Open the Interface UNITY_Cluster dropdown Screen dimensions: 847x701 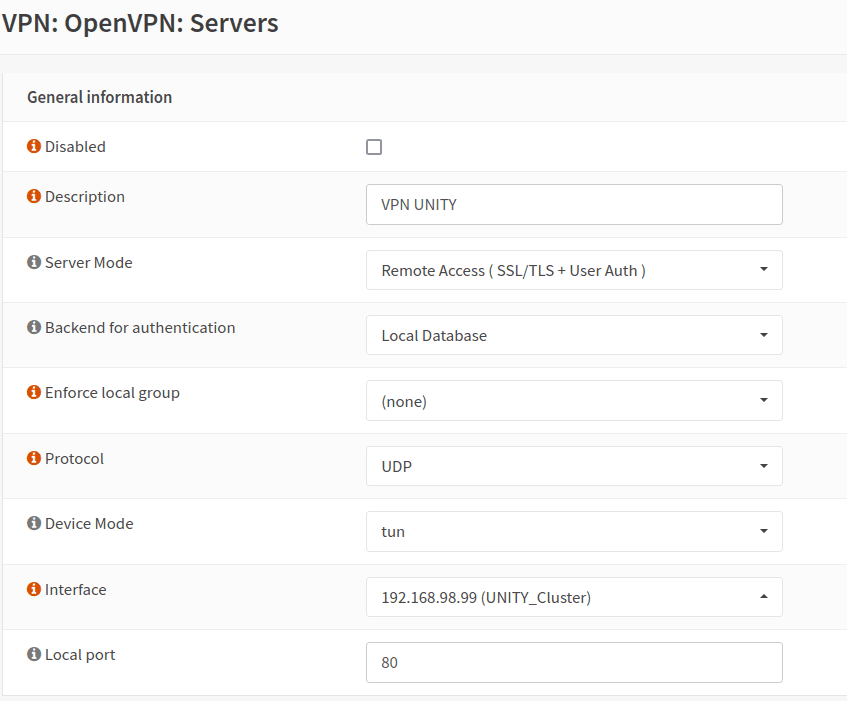[574, 597]
